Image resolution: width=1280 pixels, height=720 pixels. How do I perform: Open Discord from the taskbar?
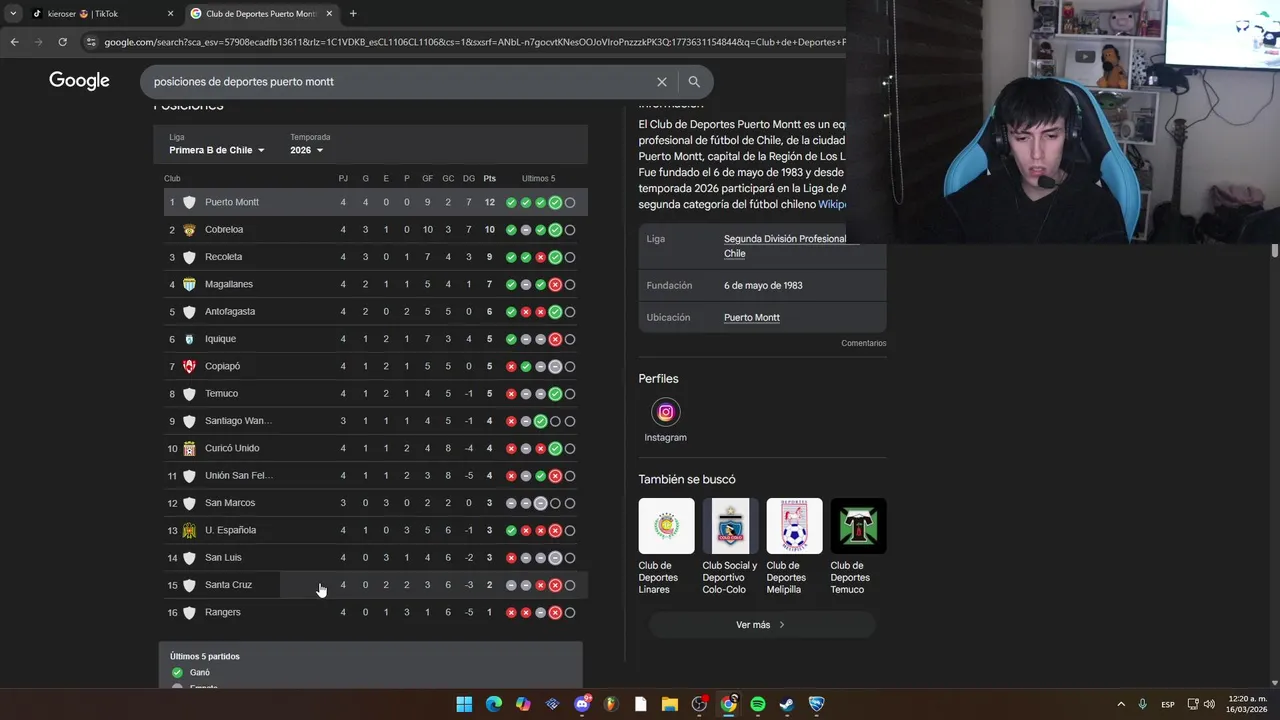(x=582, y=704)
